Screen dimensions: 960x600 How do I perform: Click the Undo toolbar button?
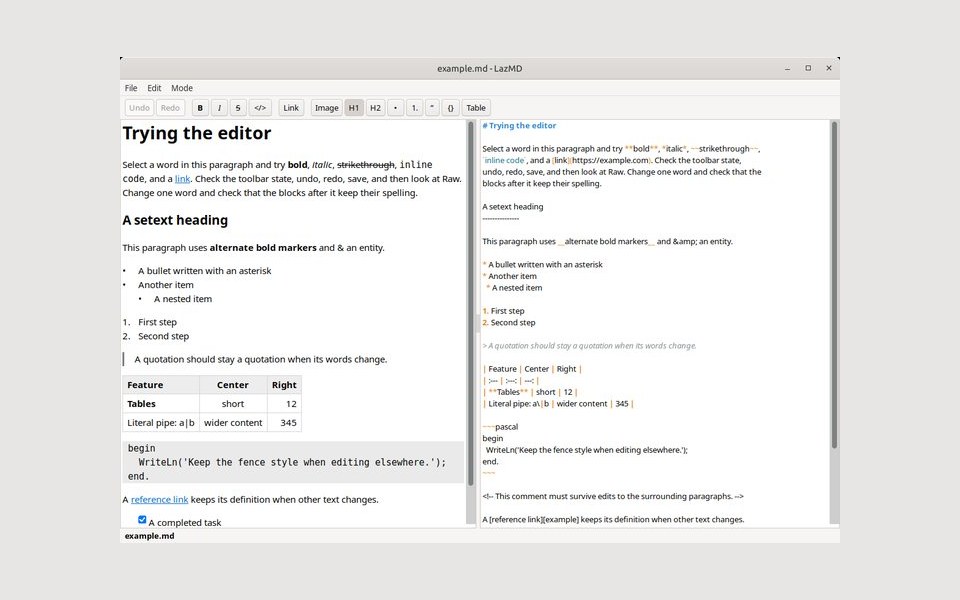(x=140, y=108)
